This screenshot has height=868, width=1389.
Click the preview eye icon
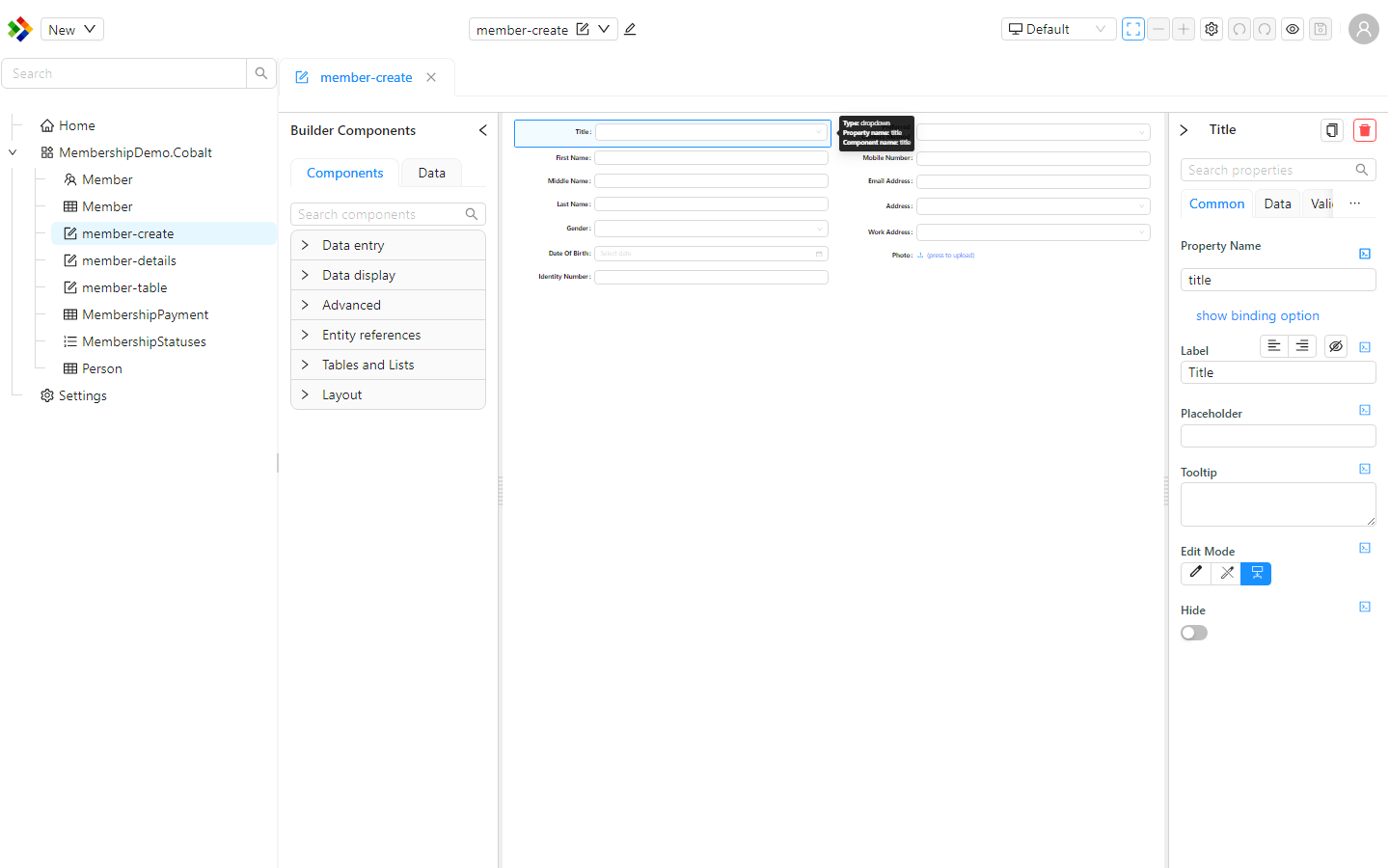click(1293, 29)
